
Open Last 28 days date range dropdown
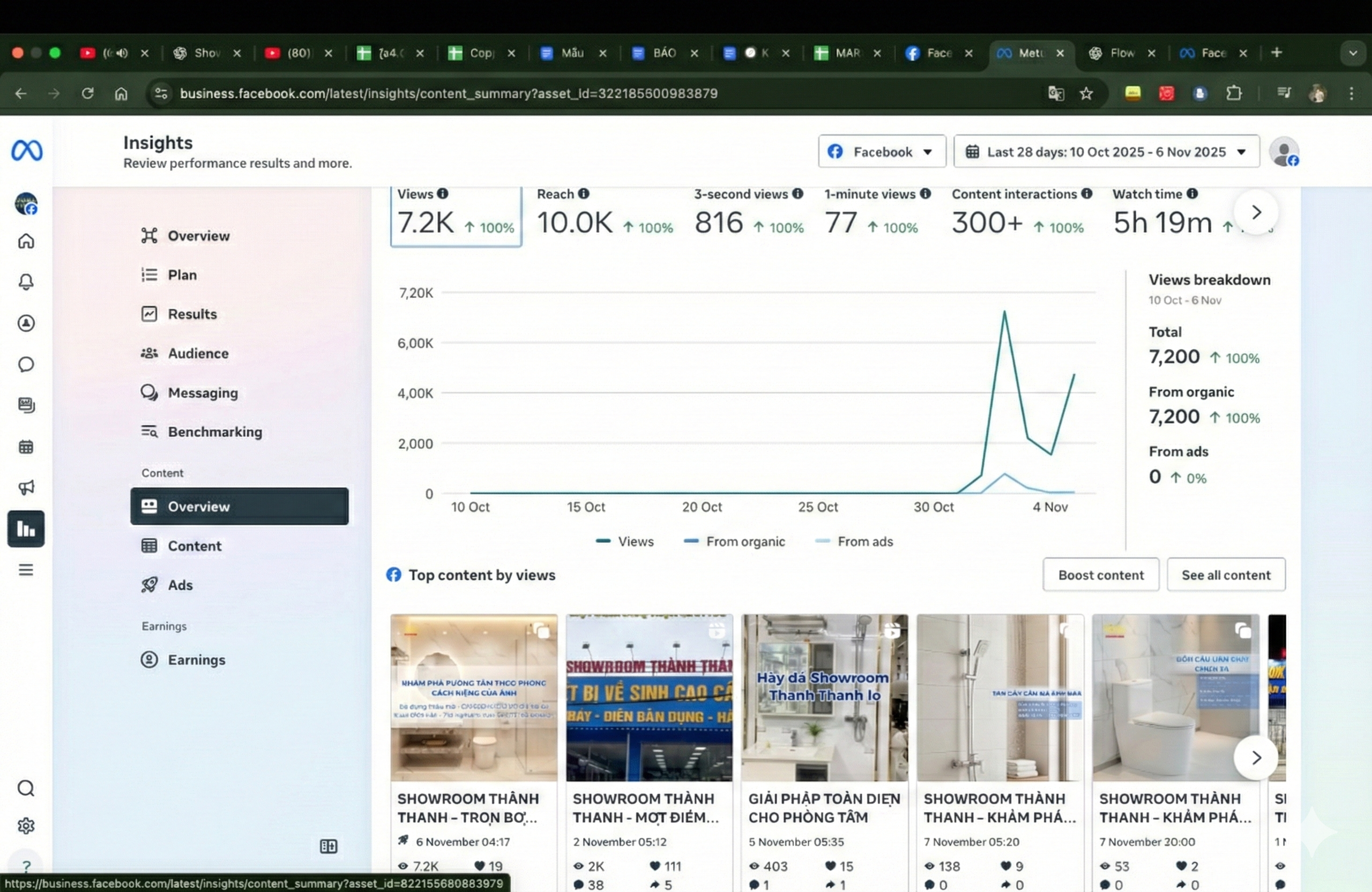click(x=1106, y=152)
